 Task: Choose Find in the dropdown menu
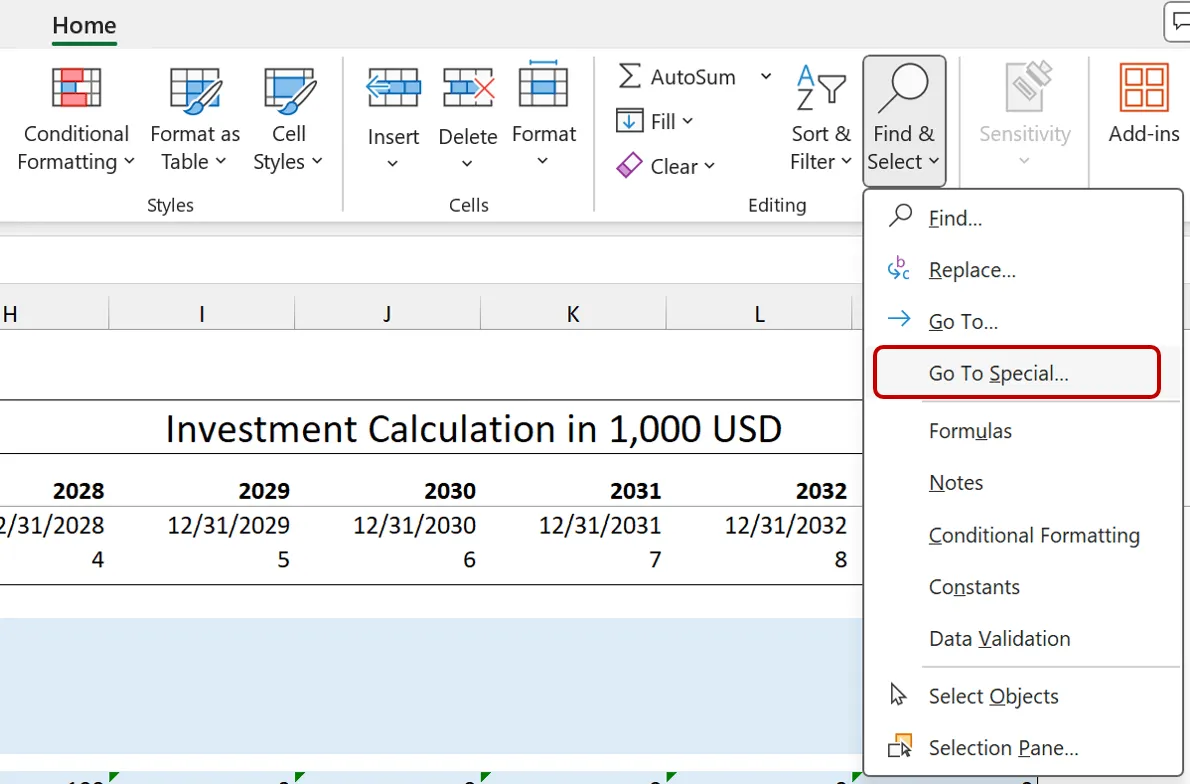tap(955, 218)
